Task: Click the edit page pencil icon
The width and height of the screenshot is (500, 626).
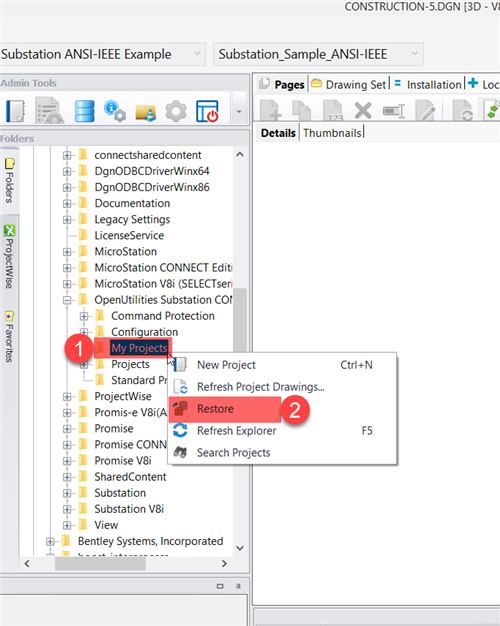Action: [x=425, y=111]
